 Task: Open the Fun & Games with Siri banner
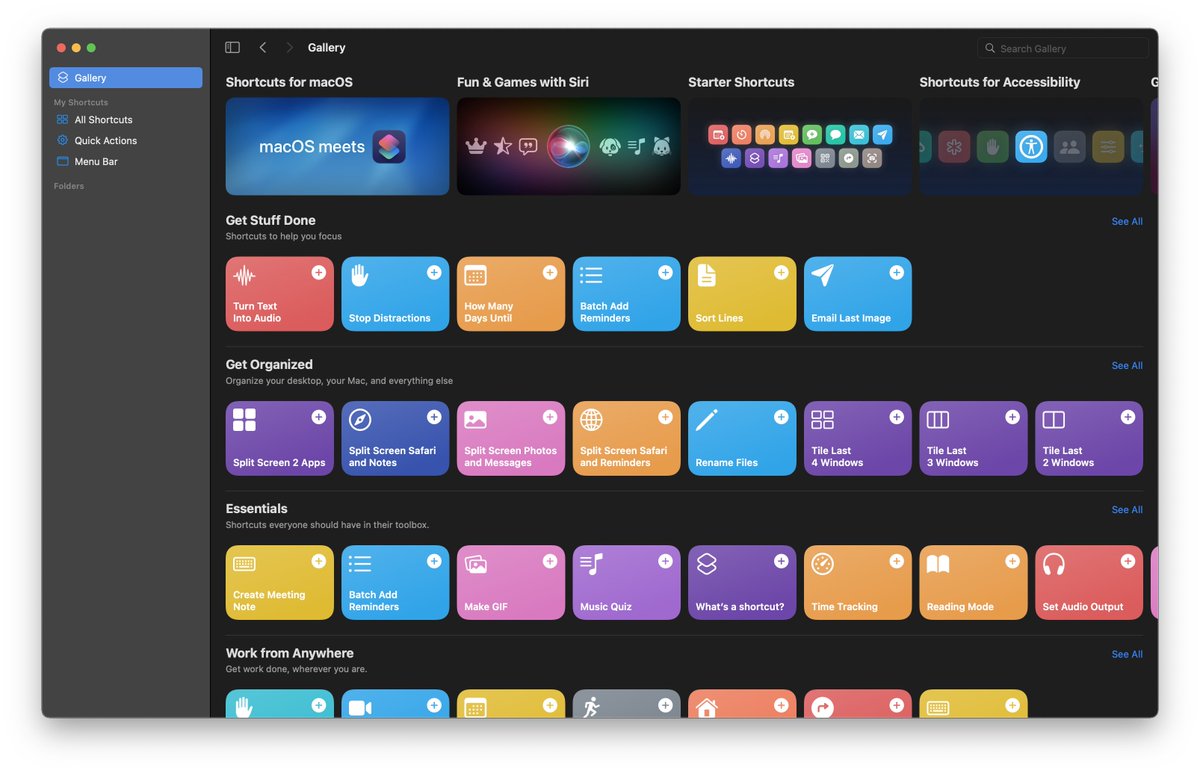click(x=569, y=146)
